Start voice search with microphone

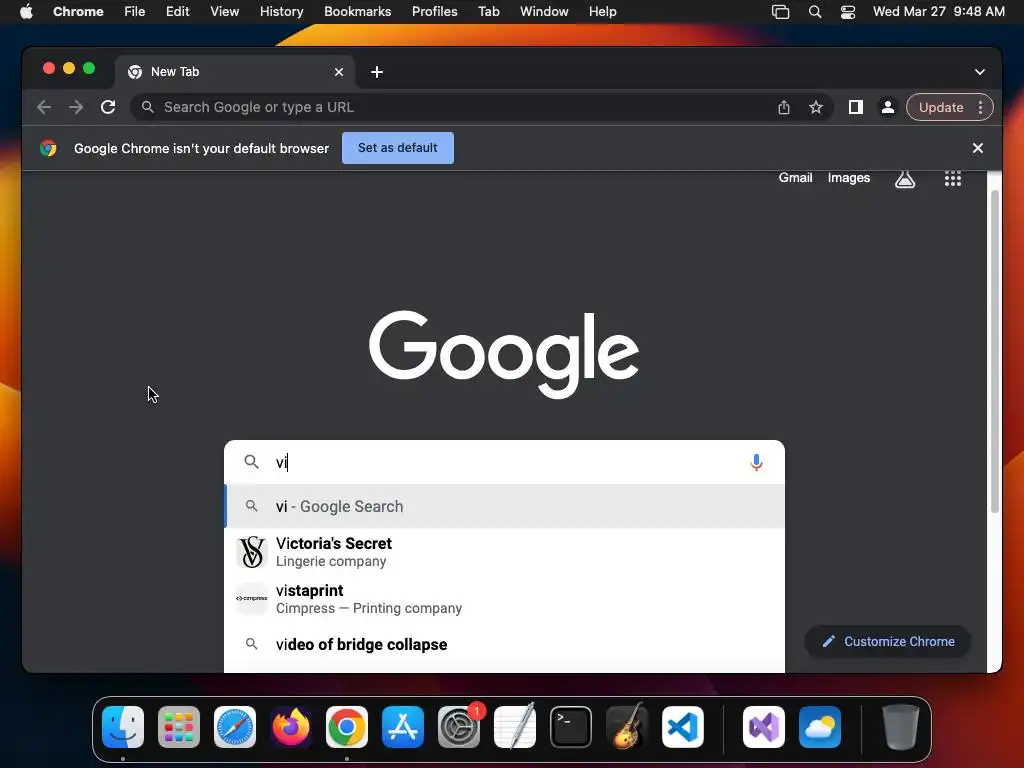[756, 462]
